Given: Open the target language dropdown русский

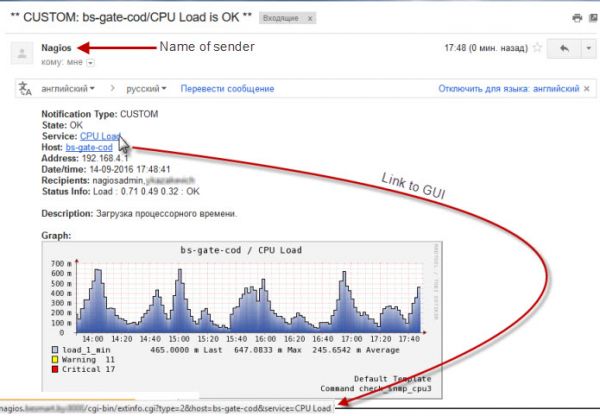Looking at the screenshot, I should (x=149, y=89).
